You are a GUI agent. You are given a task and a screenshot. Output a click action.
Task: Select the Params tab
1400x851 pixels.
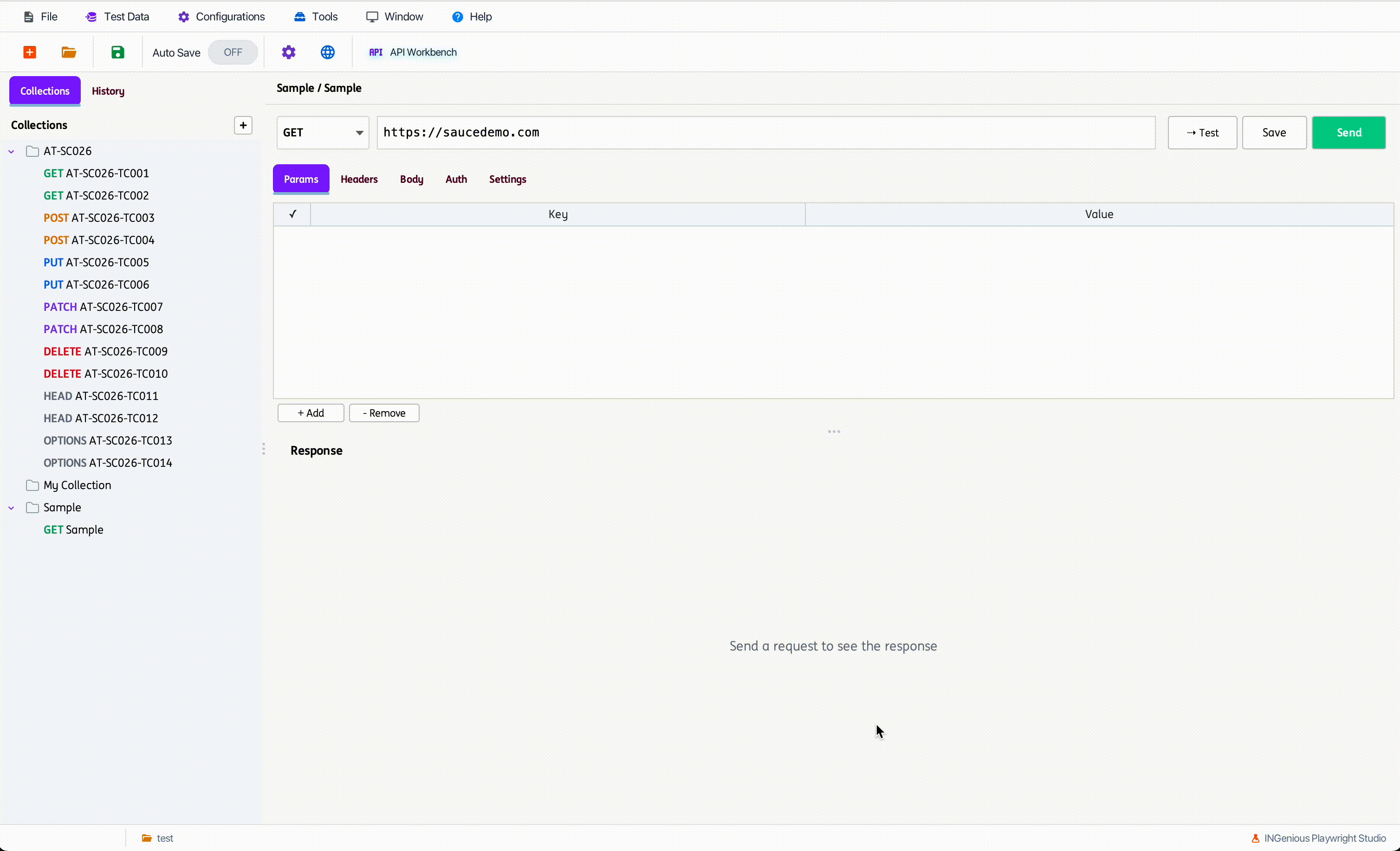point(301,179)
